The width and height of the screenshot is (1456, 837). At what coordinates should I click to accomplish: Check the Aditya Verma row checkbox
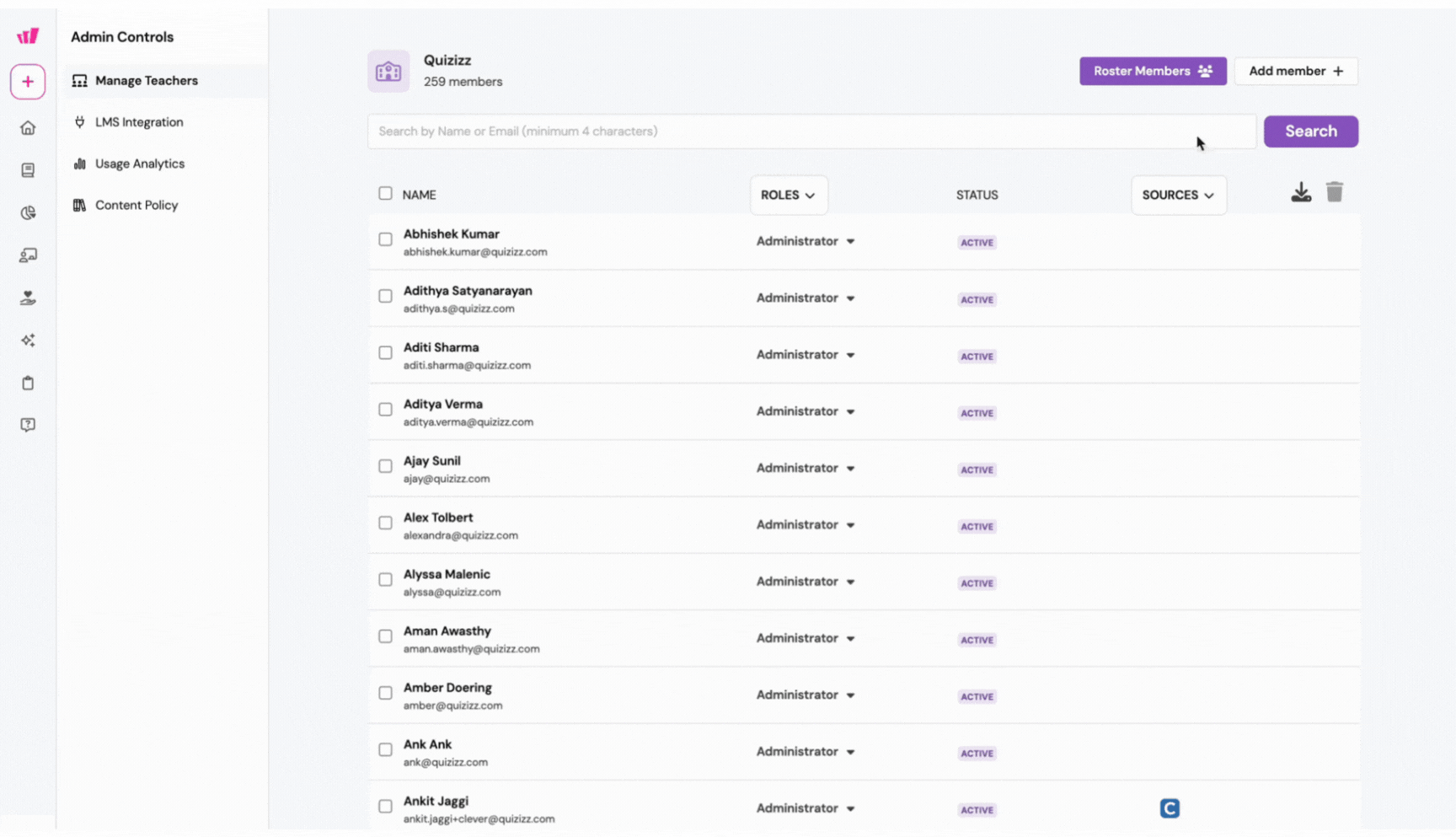click(x=385, y=410)
